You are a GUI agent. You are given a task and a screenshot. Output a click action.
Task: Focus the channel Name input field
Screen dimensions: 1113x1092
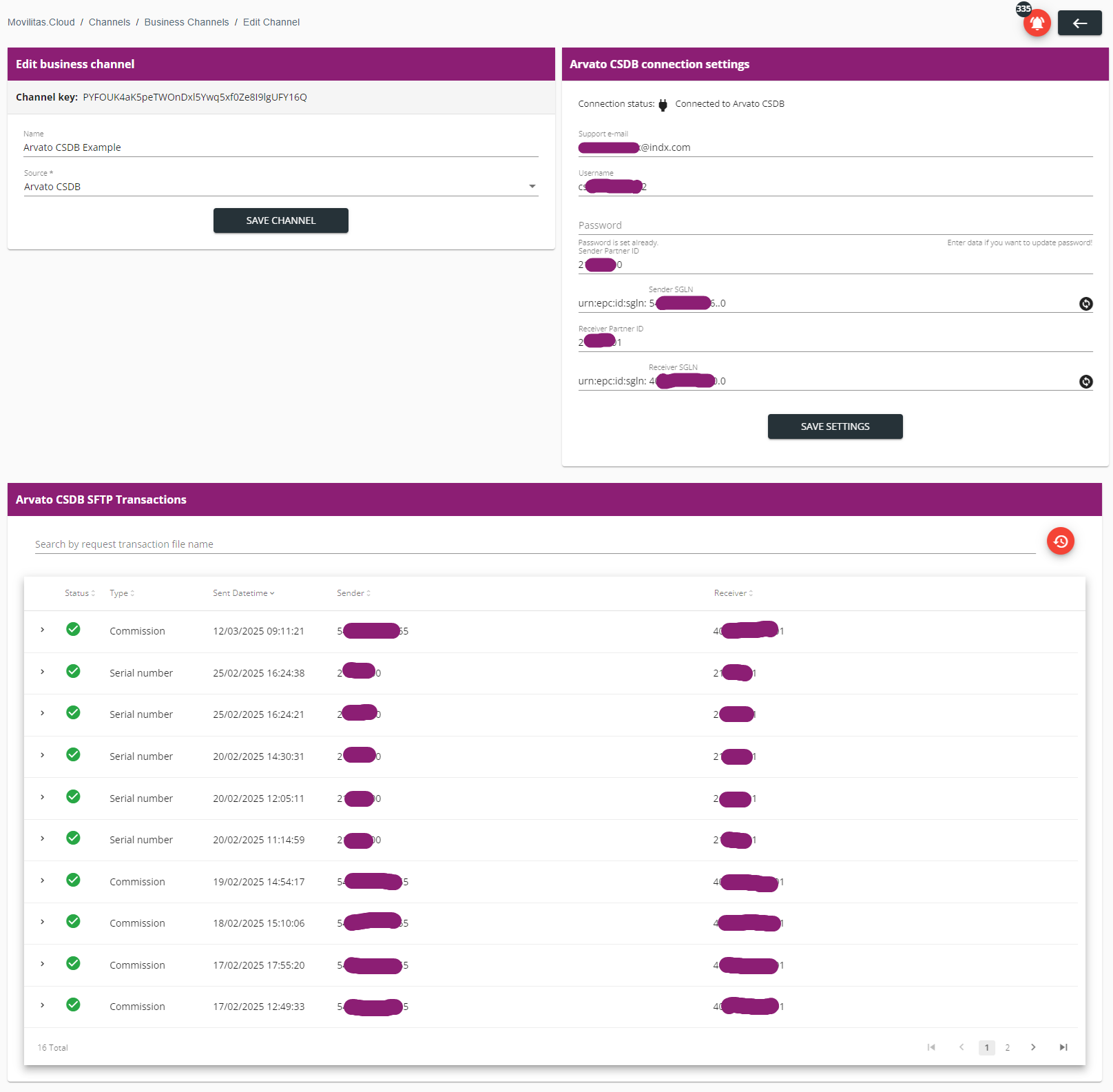pyautogui.click(x=281, y=147)
